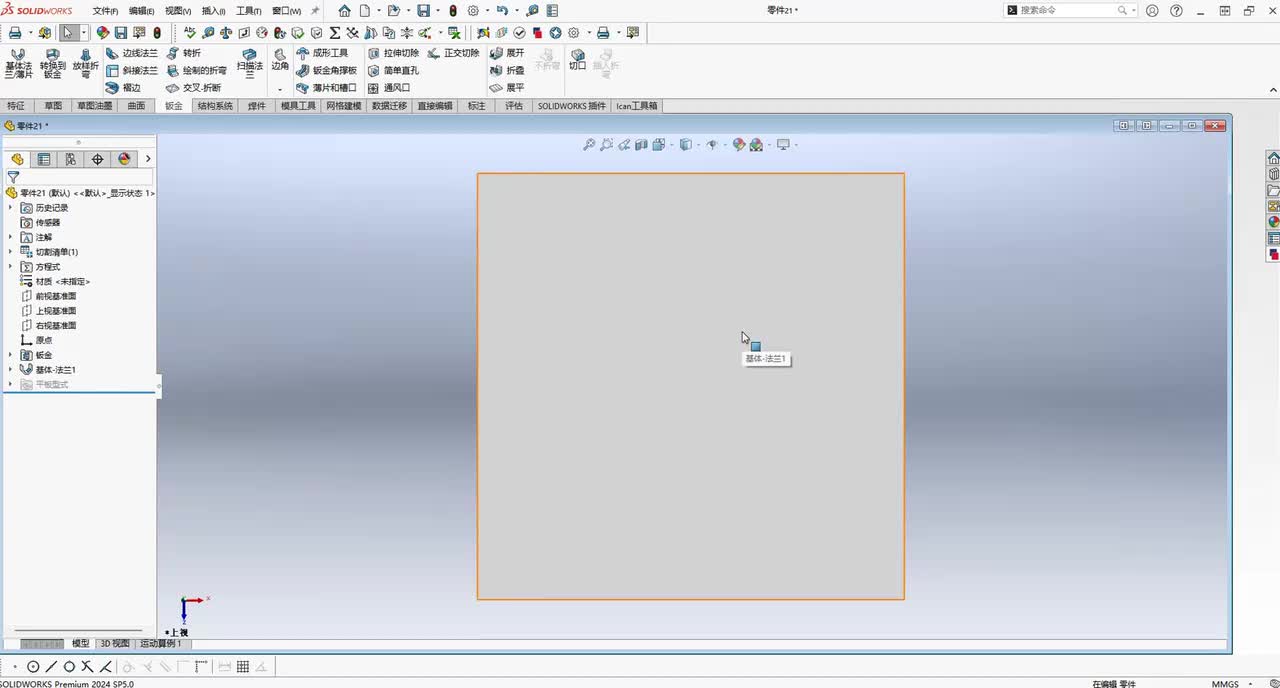Select 前视基准面 in the feature tree

(x=50, y=296)
